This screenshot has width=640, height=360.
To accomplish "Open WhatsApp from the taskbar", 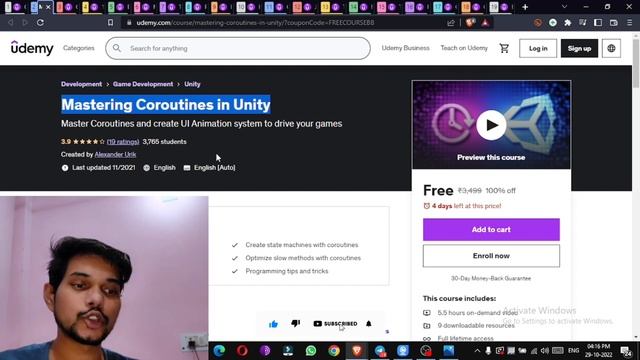I will coord(311,351).
